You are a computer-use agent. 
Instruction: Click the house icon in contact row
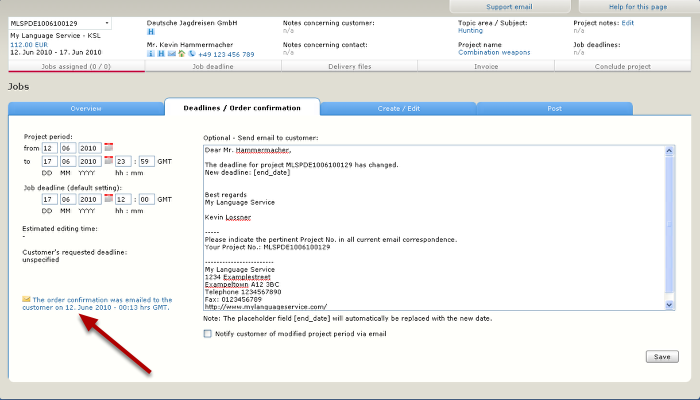[x=182, y=54]
